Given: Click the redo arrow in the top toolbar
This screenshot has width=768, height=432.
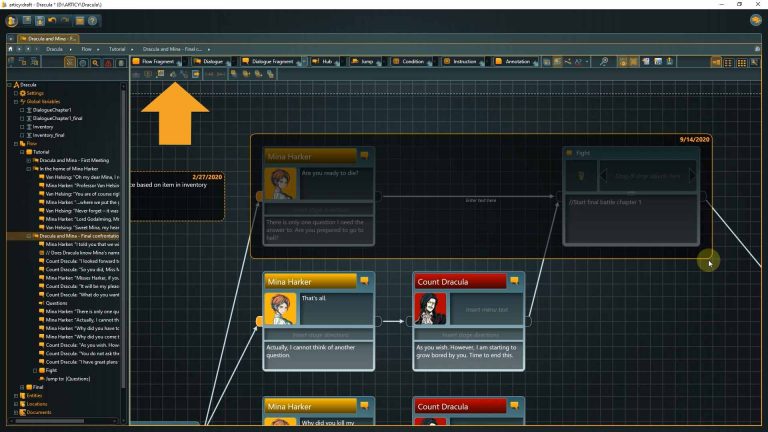Looking at the screenshot, I should pyautogui.click(x=65, y=21).
